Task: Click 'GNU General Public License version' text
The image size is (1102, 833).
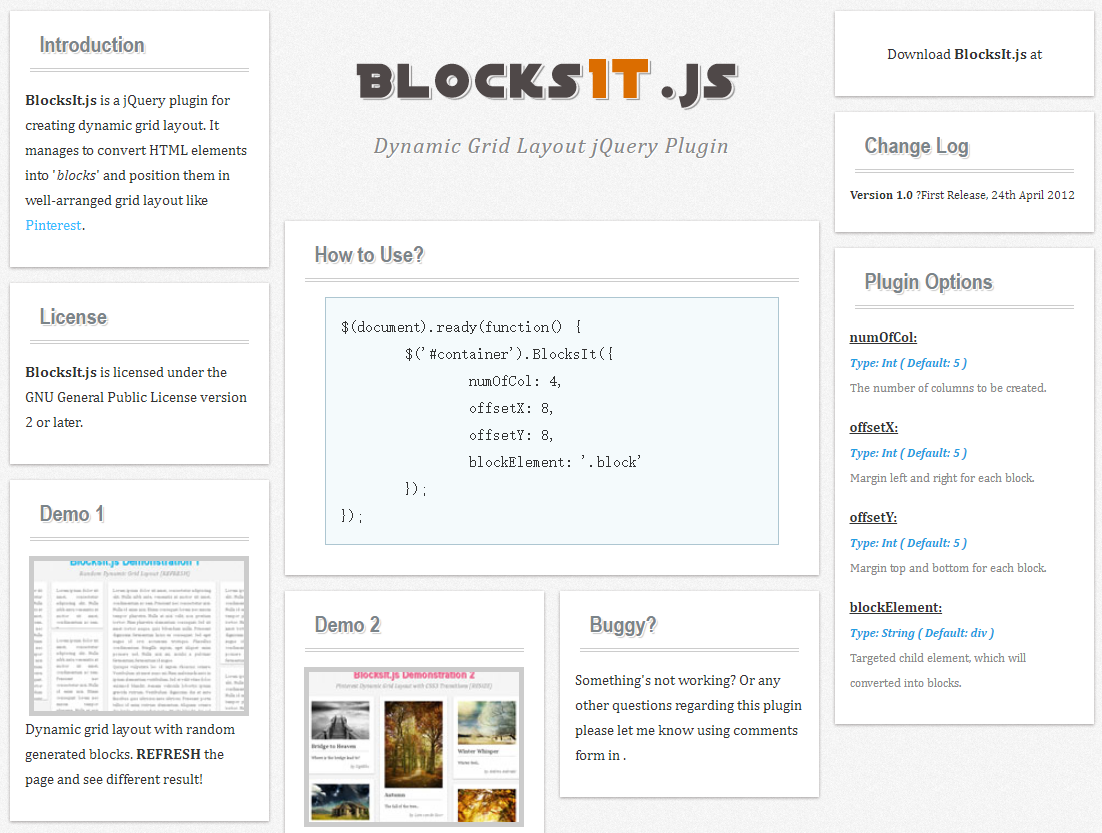Action: (x=136, y=397)
